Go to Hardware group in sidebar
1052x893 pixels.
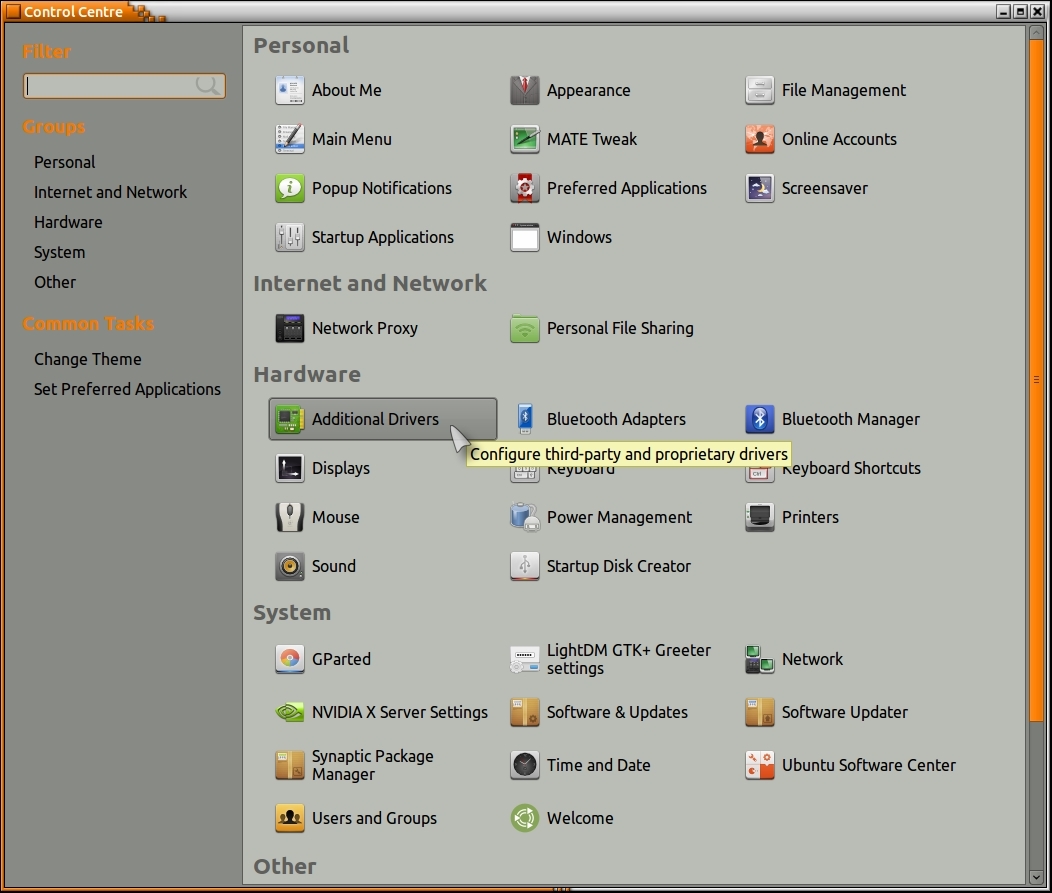[x=68, y=222]
